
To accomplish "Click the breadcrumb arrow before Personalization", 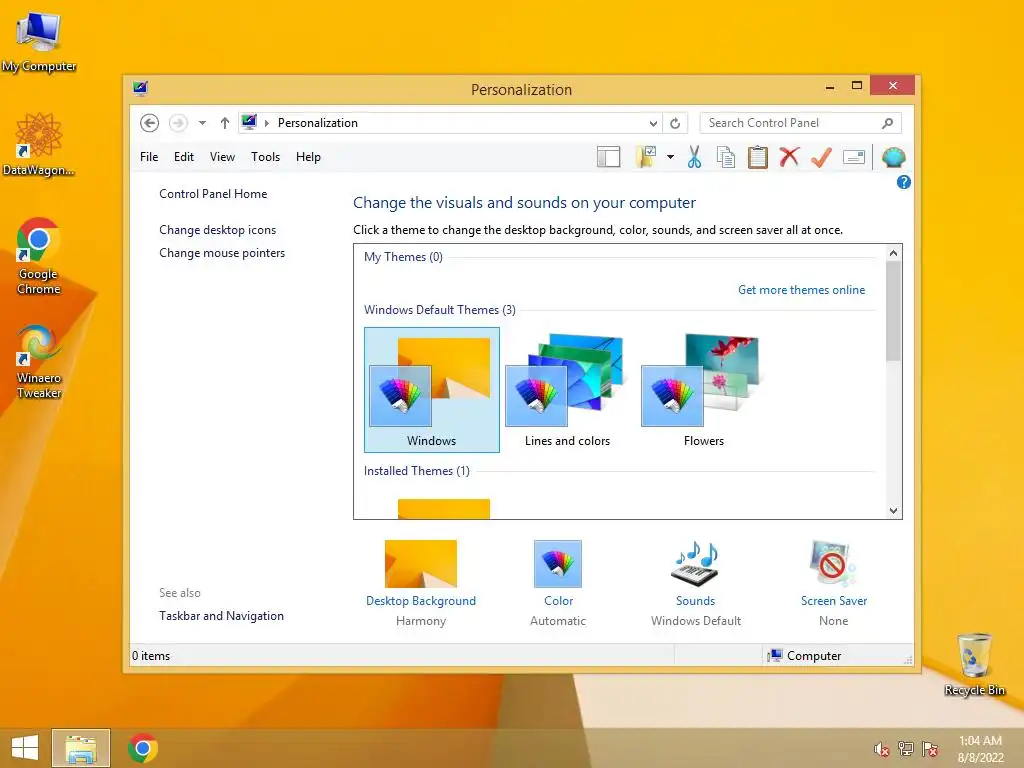I will tap(266, 123).
